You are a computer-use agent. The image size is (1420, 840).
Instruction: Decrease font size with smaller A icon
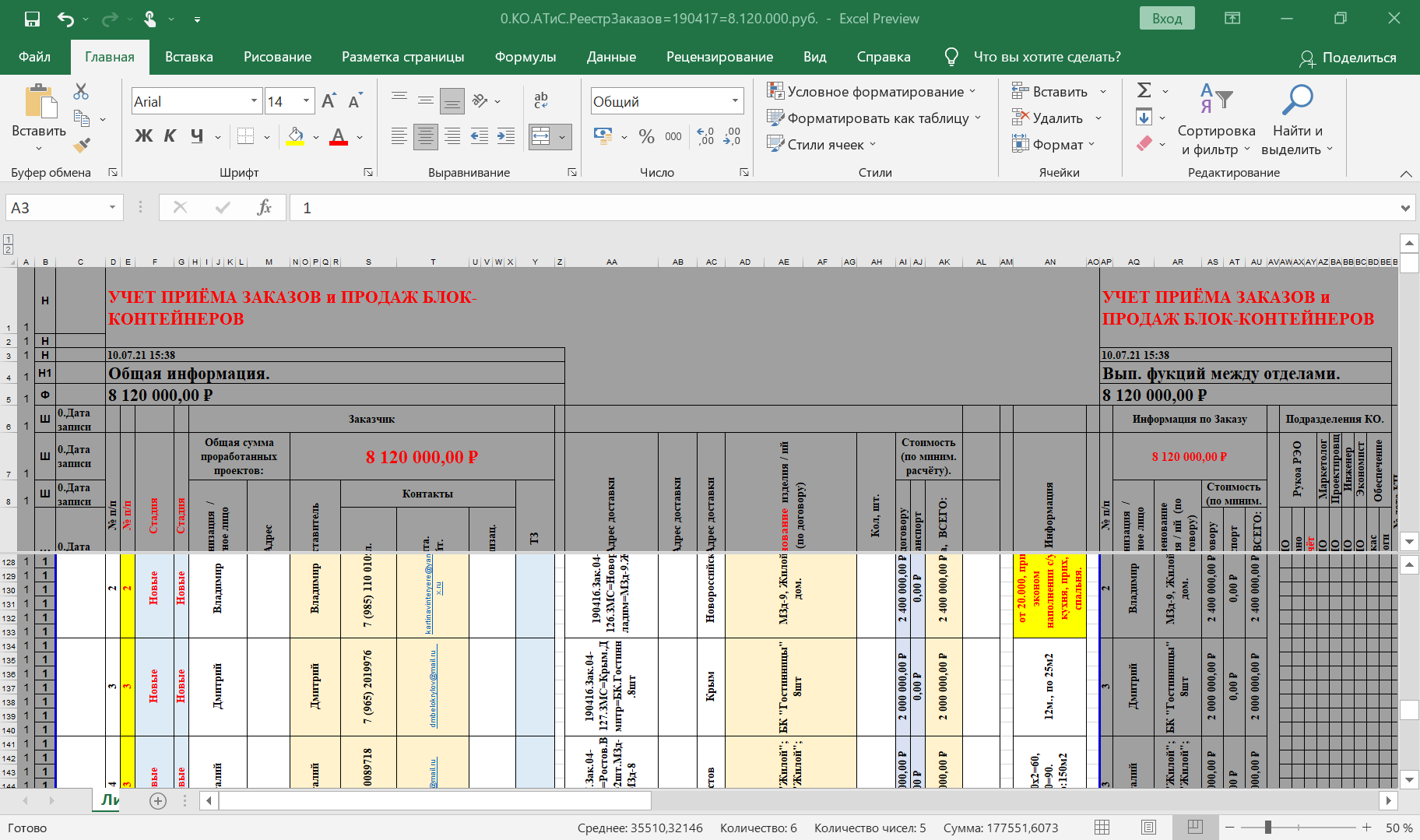tap(355, 101)
